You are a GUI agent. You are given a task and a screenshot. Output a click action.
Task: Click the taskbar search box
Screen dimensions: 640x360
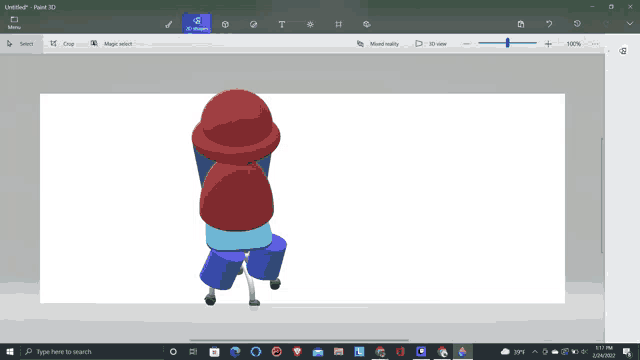[92, 351]
